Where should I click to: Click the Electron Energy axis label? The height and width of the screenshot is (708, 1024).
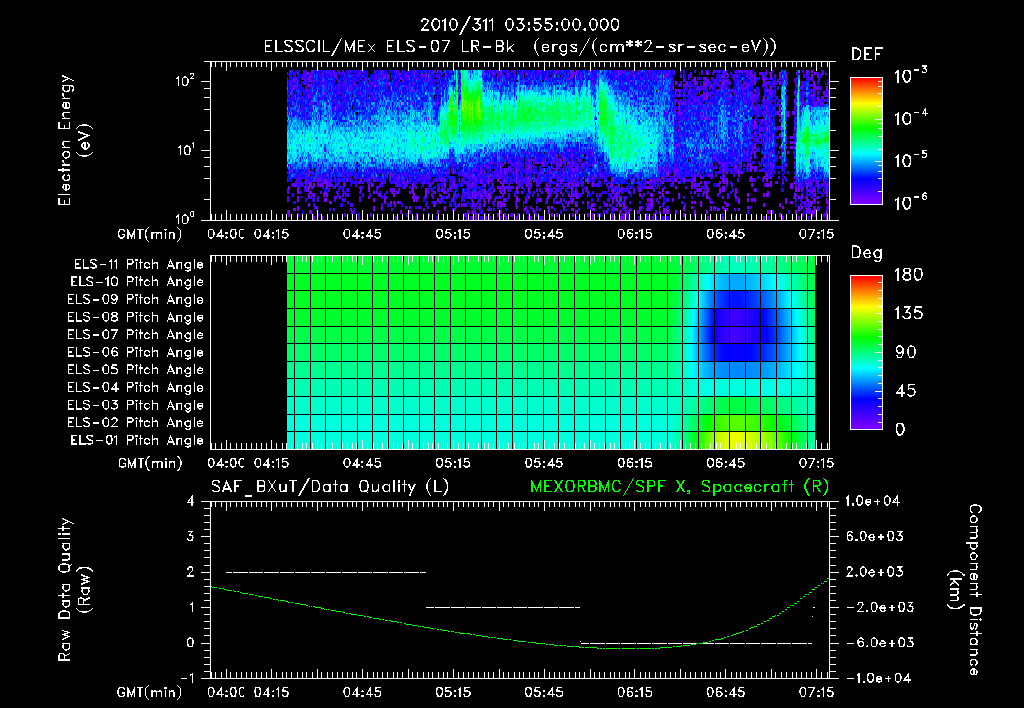[x=74, y=140]
